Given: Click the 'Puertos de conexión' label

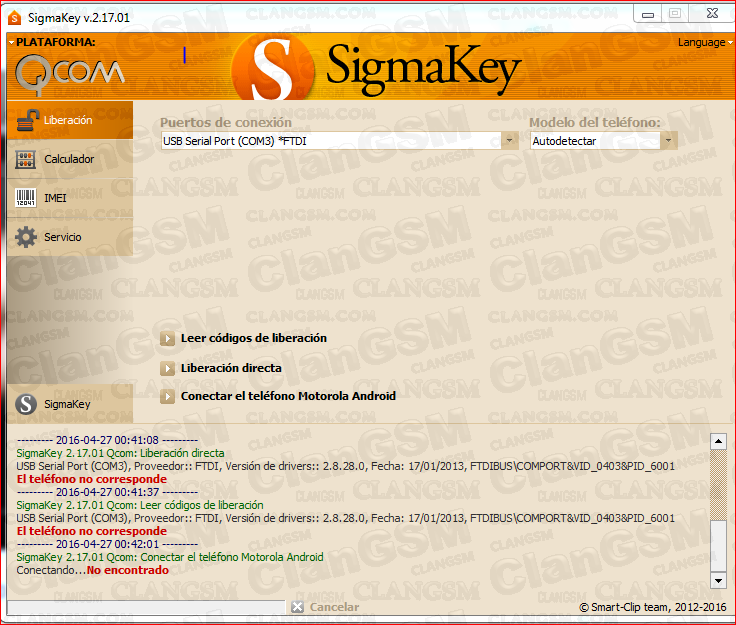Looking at the screenshot, I should (226, 122).
